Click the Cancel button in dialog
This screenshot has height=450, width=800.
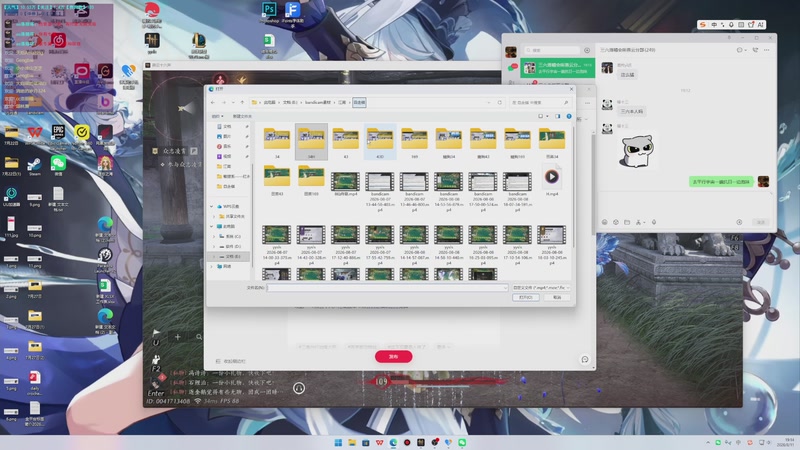pyautogui.click(x=557, y=297)
